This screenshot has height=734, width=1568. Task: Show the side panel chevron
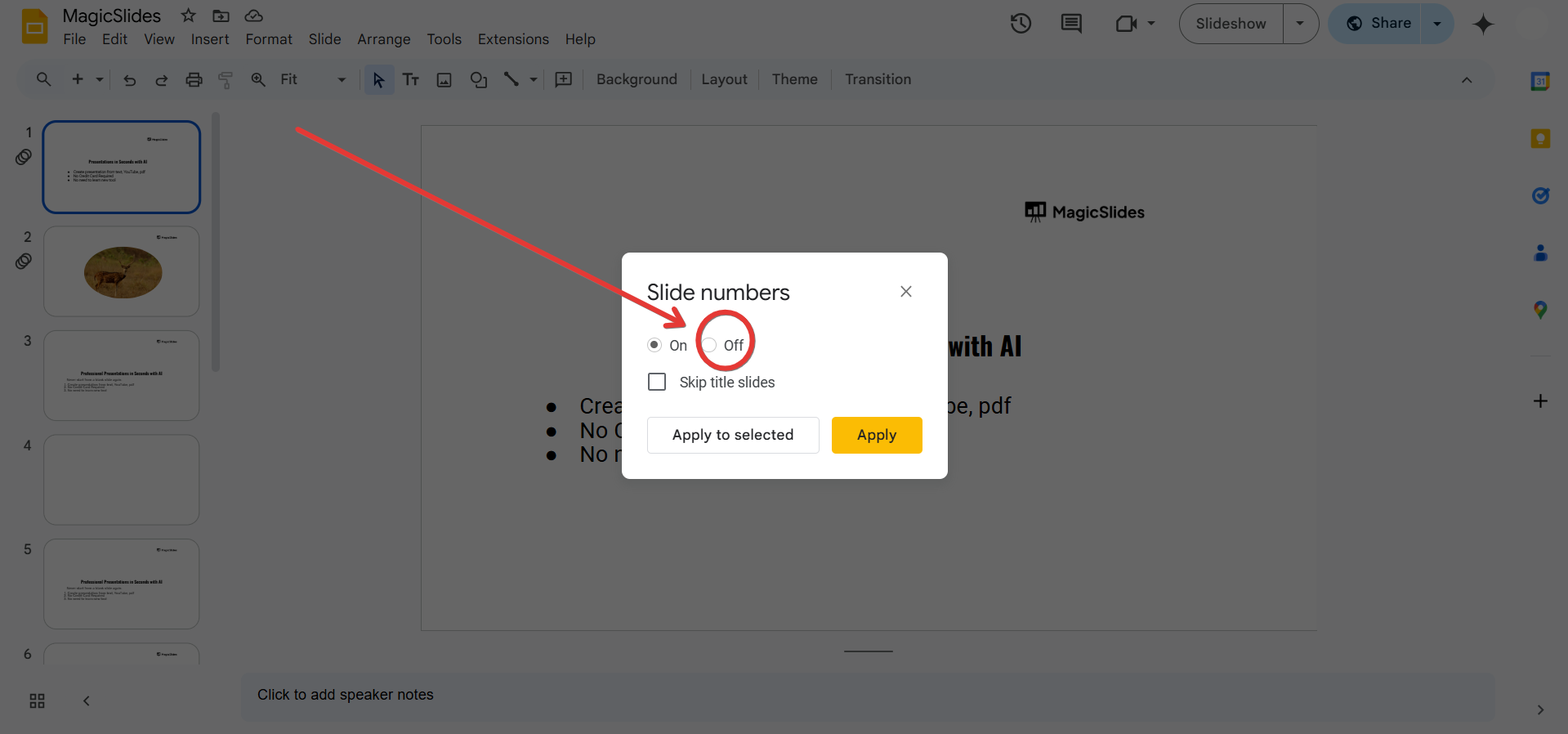[x=1540, y=709]
